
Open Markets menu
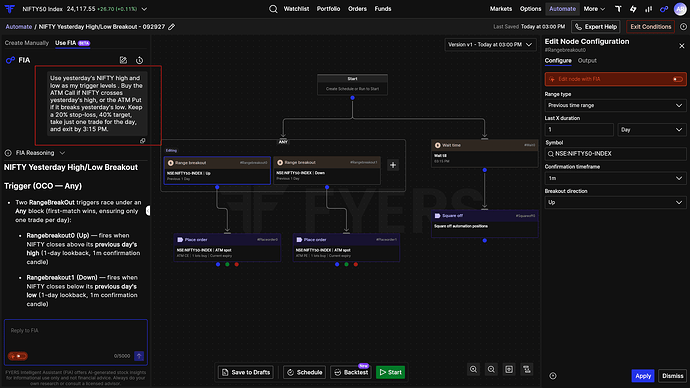[x=501, y=9]
